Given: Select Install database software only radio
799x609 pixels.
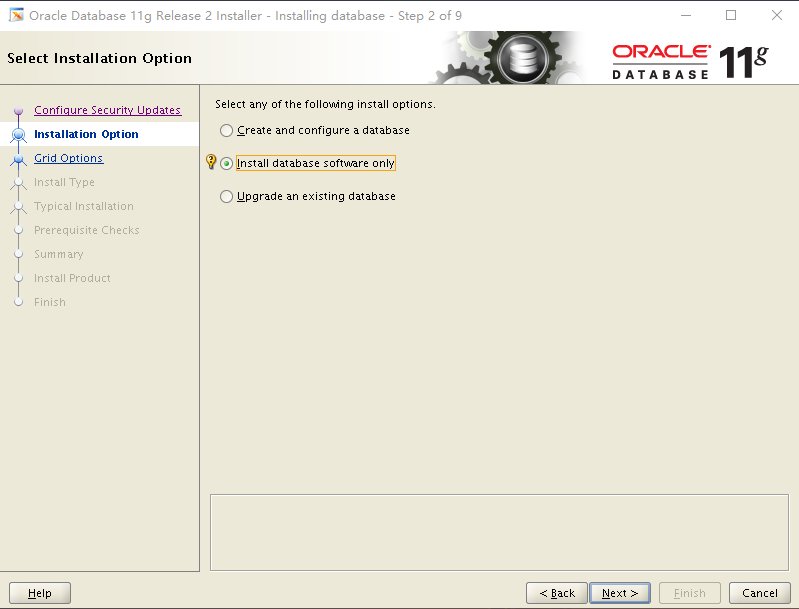Looking at the screenshot, I should pyautogui.click(x=226, y=164).
